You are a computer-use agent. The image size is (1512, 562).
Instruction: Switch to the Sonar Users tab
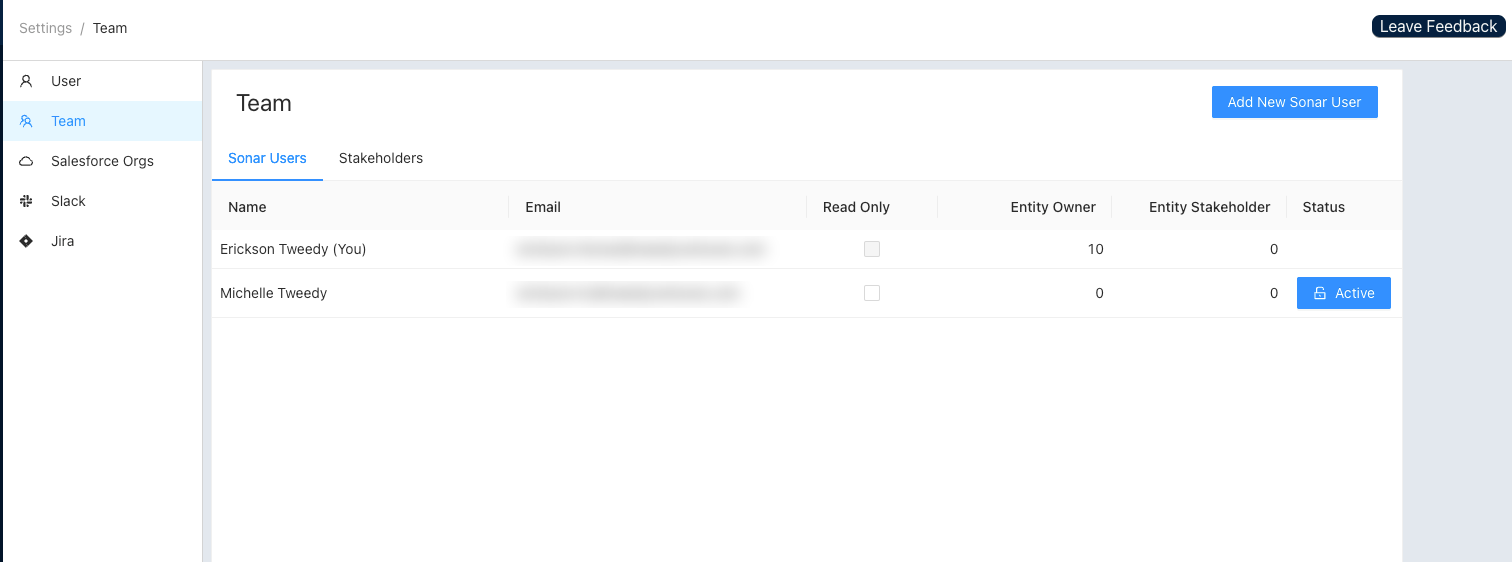[x=267, y=158]
